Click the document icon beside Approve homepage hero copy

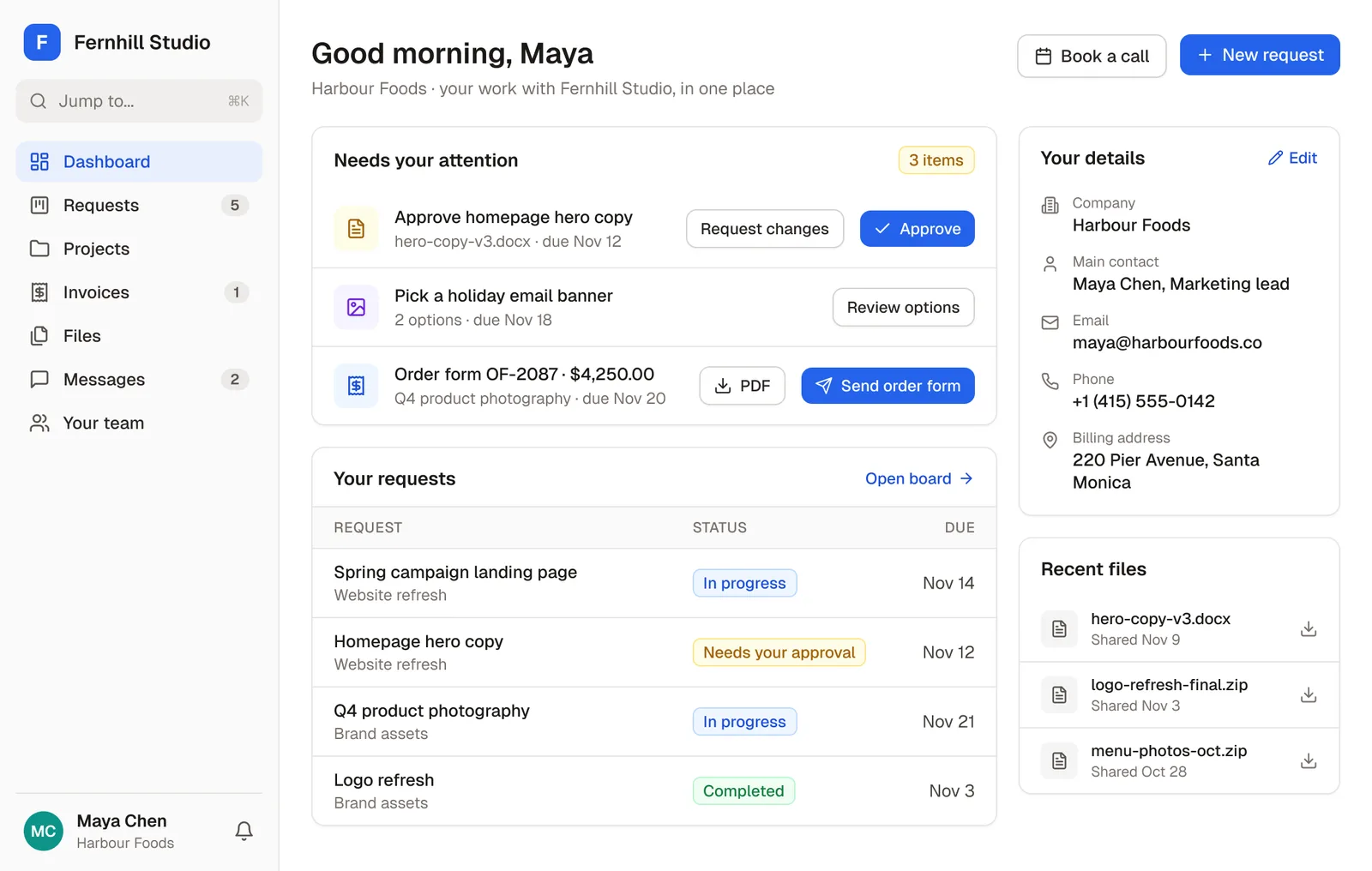tap(356, 229)
